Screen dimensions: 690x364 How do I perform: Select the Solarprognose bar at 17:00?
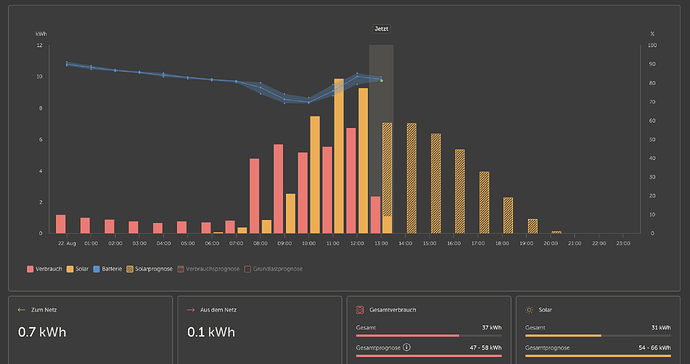click(x=484, y=202)
